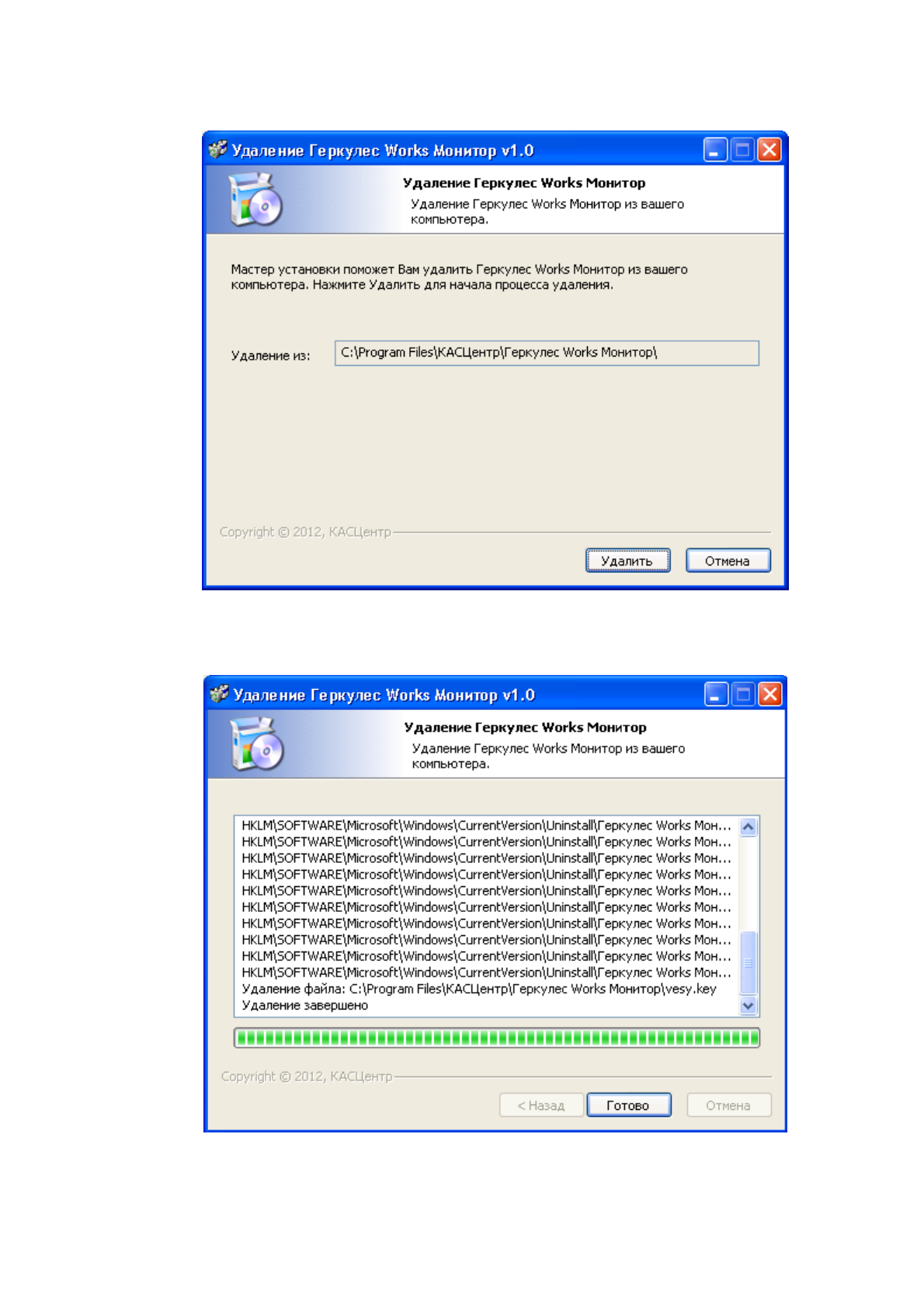924x1308 pixels.
Task: Click the upper dialog title bar app icon
Action: point(218,149)
